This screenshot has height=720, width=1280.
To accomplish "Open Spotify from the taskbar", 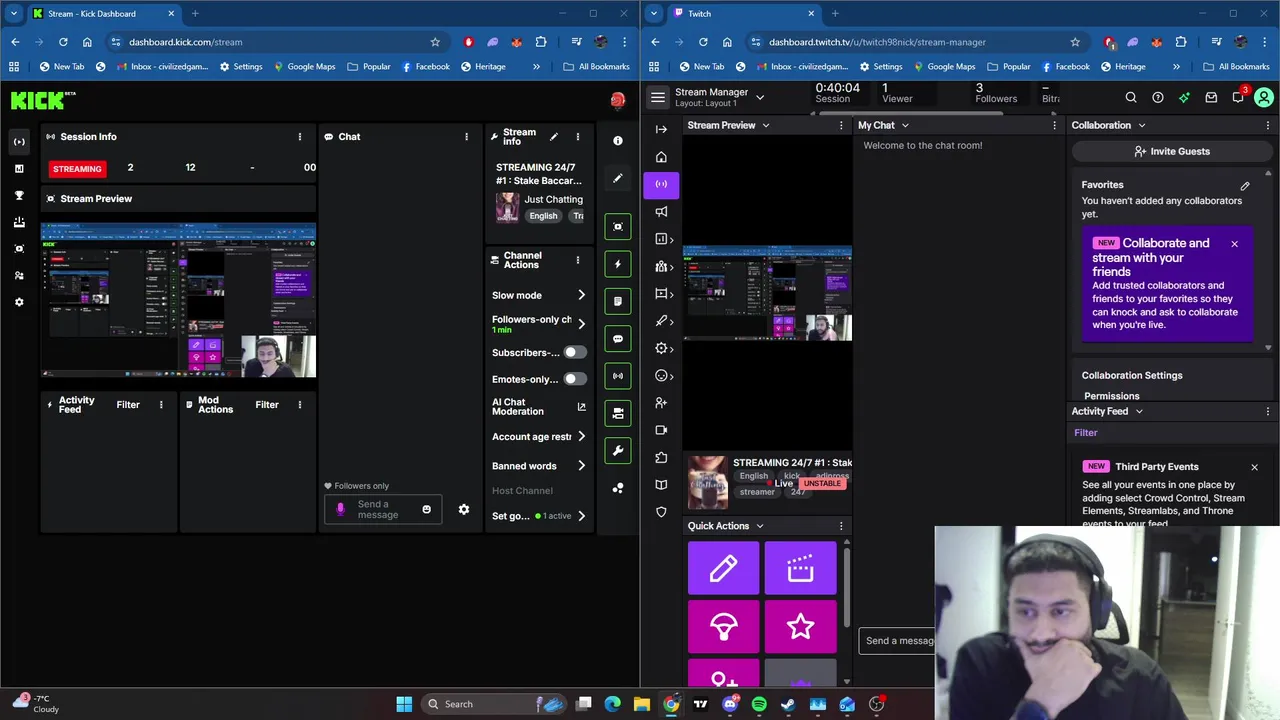I will pyautogui.click(x=759, y=704).
